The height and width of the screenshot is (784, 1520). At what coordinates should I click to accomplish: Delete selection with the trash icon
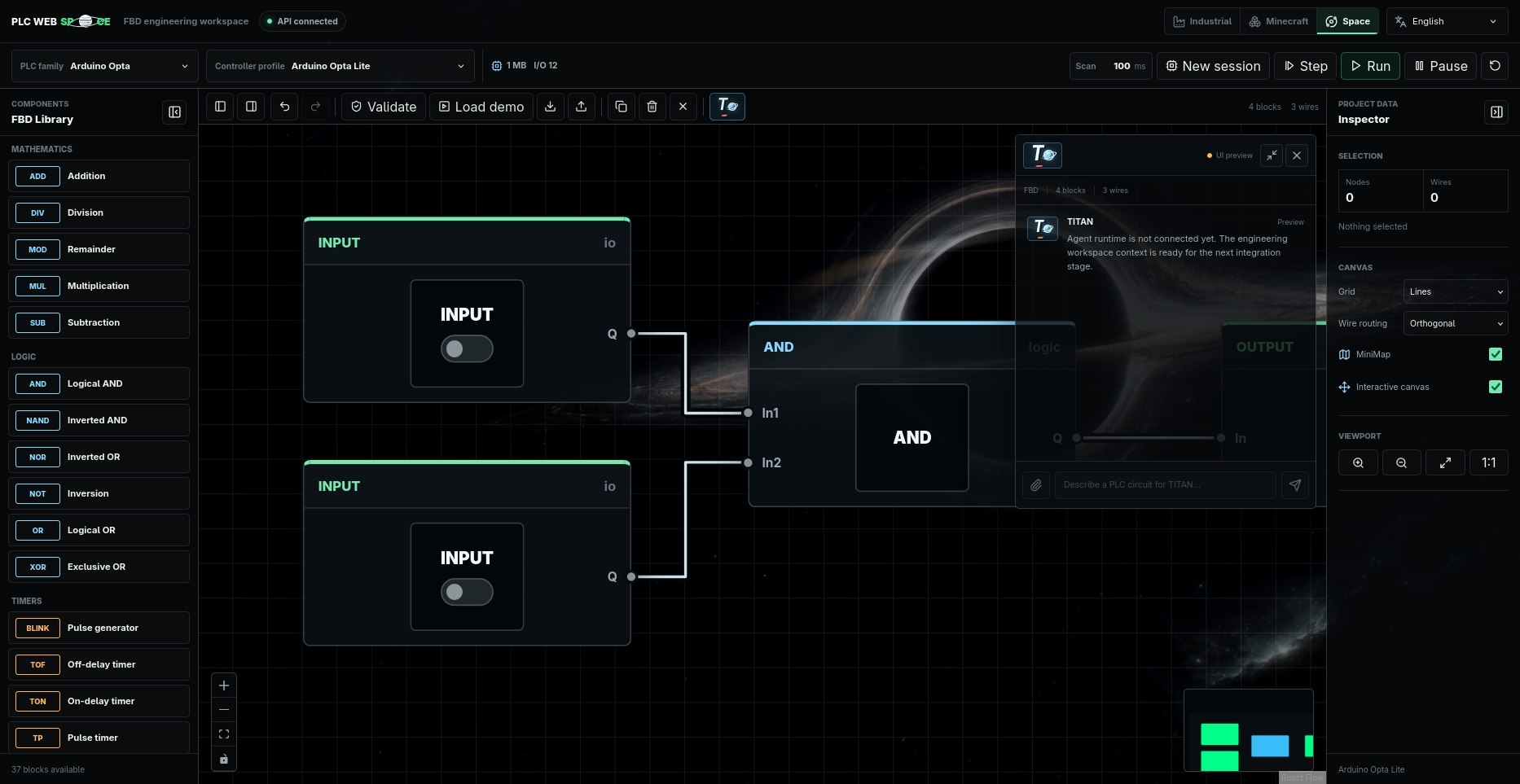click(x=652, y=107)
